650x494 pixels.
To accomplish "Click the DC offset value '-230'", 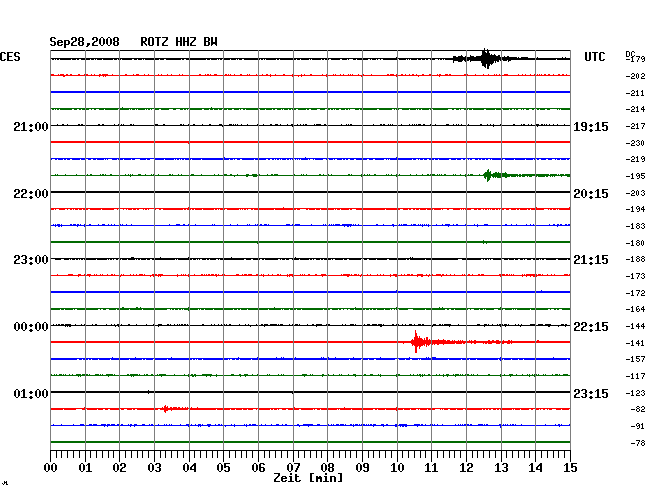I will point(635,143).
